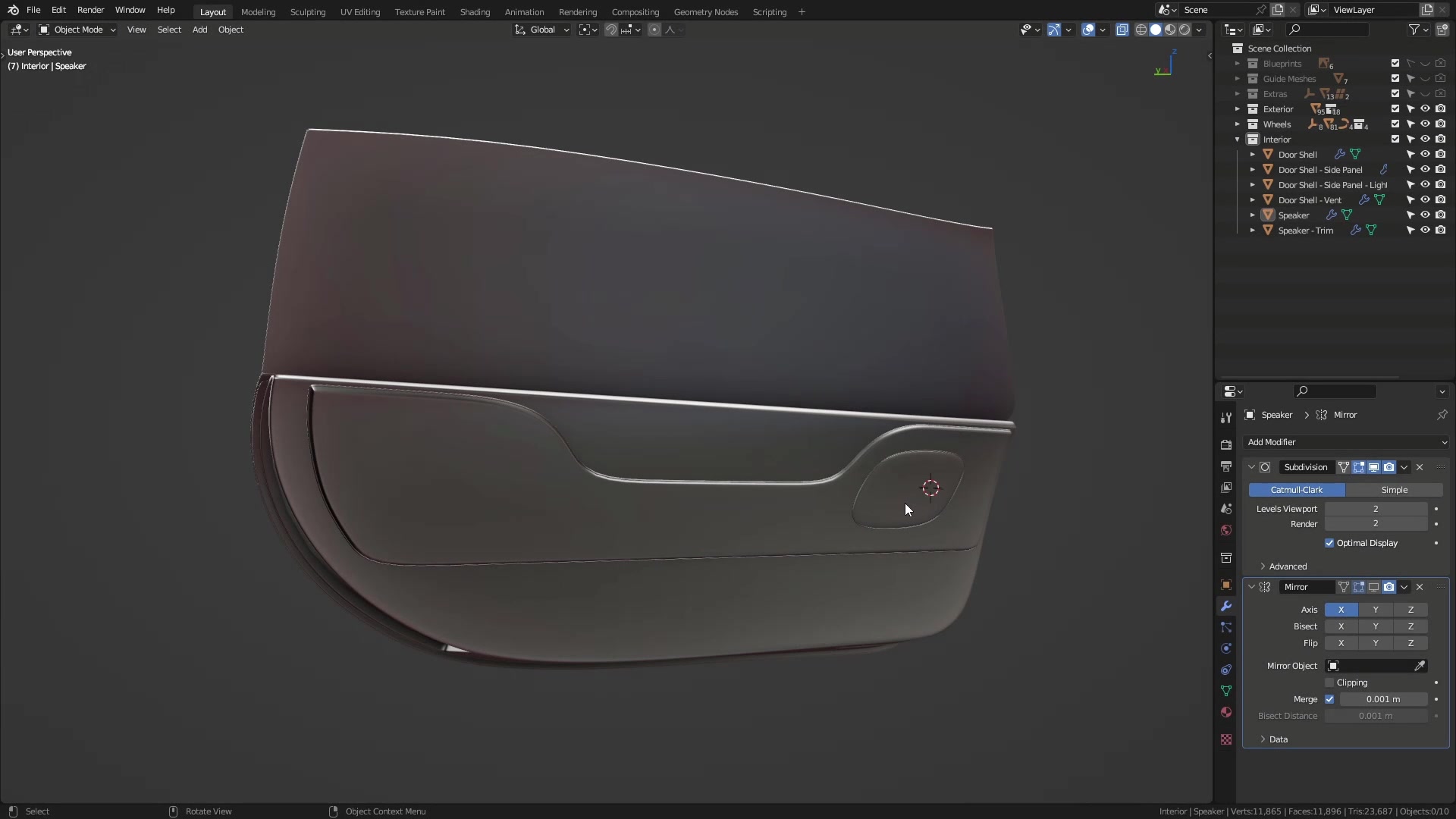1456x819 pixels.
Task: Open the Tool properties tab
Action: (x=1226, y=418)
